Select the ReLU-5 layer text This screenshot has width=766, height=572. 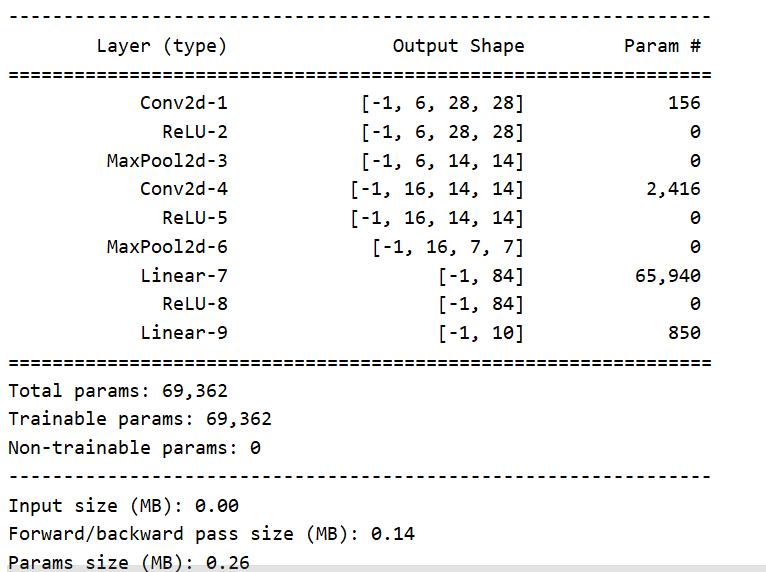coord(195,218)
